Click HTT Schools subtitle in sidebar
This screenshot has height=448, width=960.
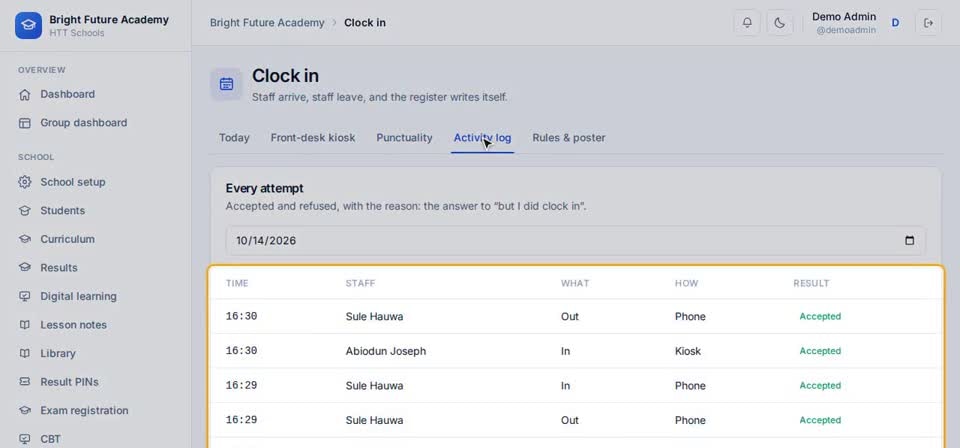(x=77, y=33)
